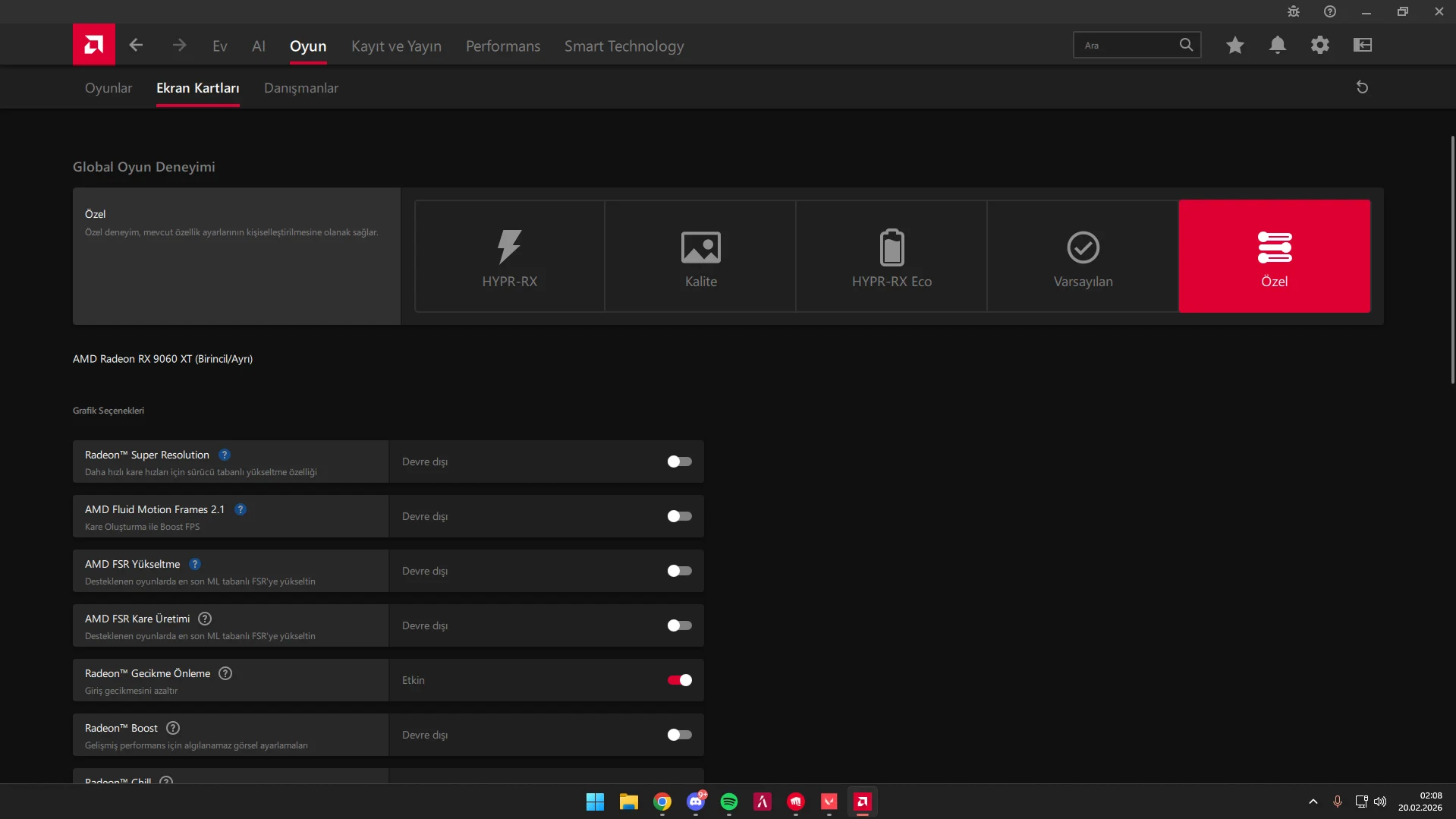Toggle sidebar panel icon in the top bar
The image size is (1456, 819).
(1362, 46)
